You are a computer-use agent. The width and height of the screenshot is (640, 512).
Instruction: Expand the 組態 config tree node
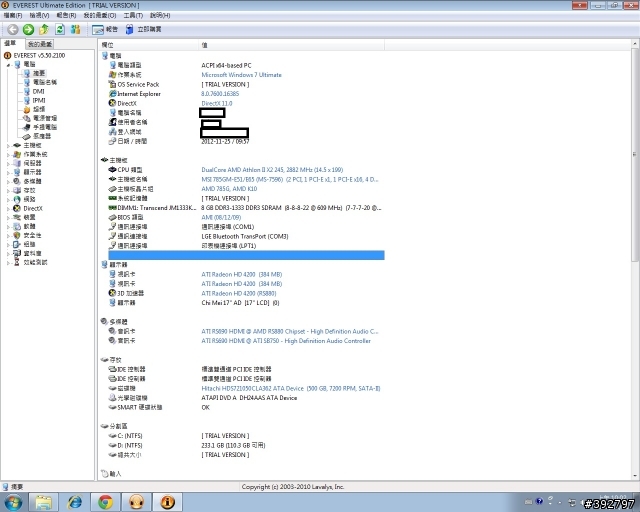8,244
